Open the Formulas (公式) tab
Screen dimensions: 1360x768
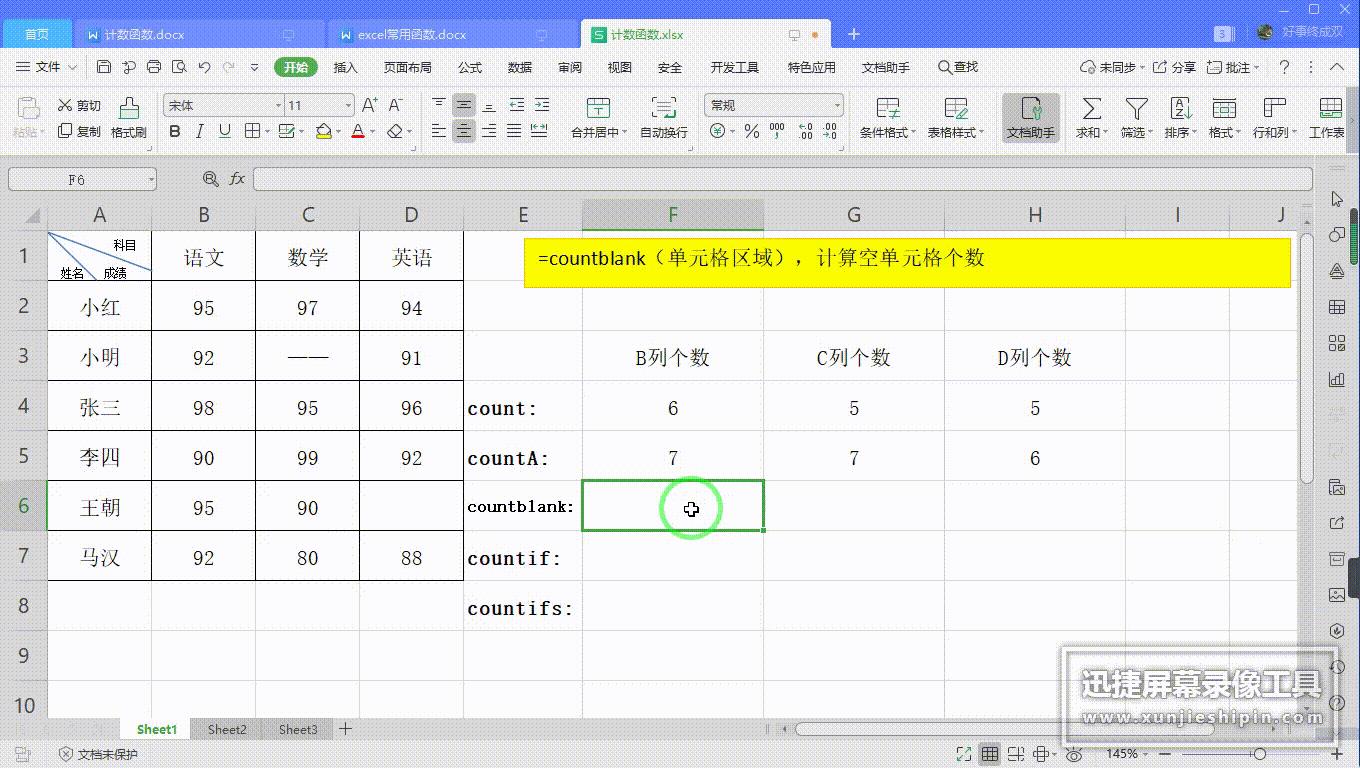point(470,67)
